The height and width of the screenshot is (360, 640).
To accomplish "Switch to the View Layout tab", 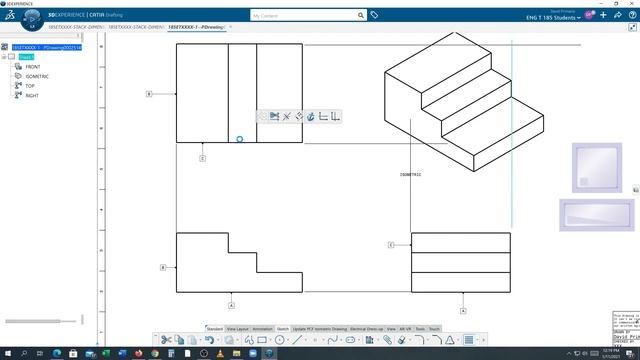I will pos(237,329).
